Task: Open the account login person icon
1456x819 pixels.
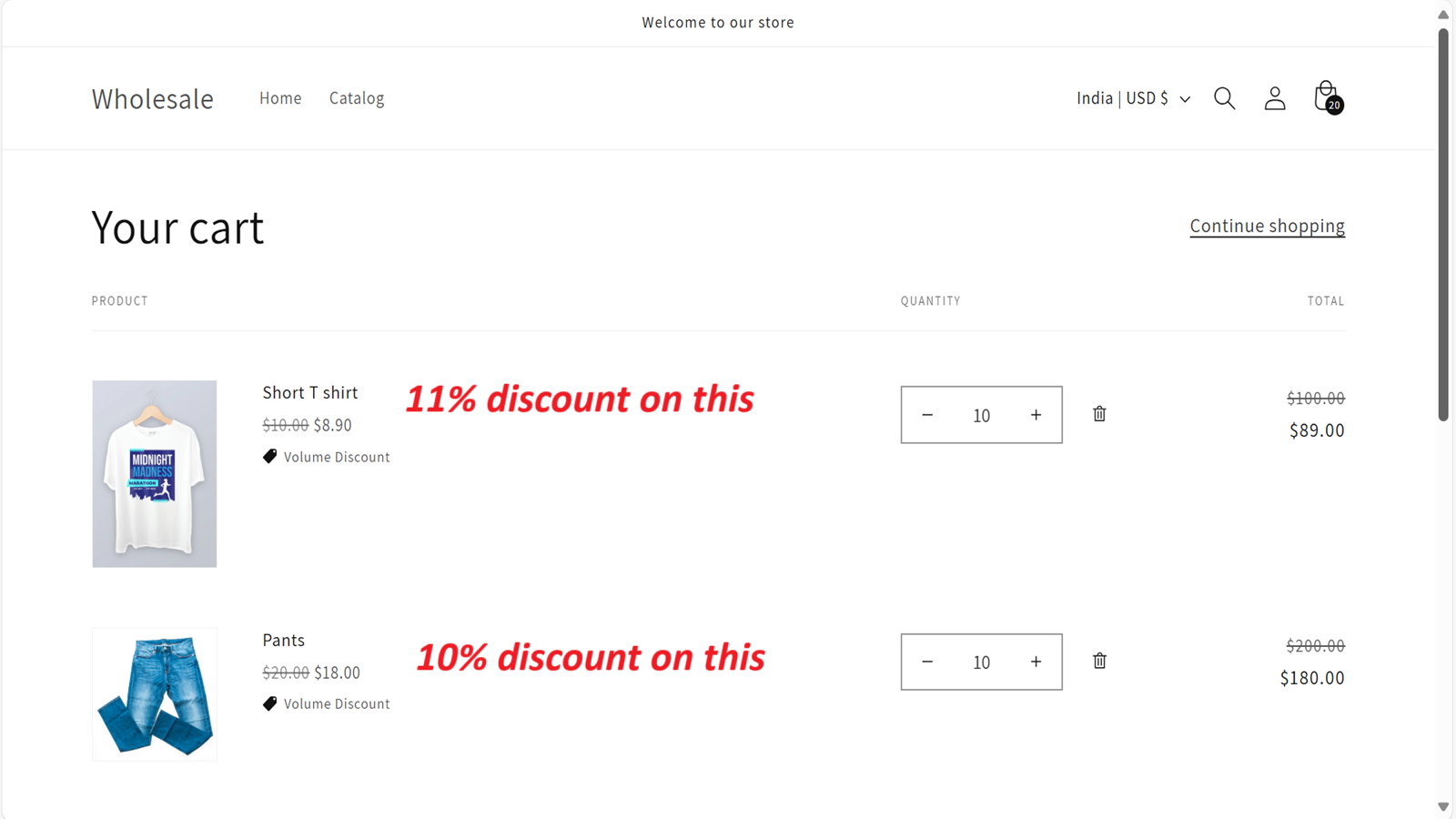Action: pos(1275,98)
